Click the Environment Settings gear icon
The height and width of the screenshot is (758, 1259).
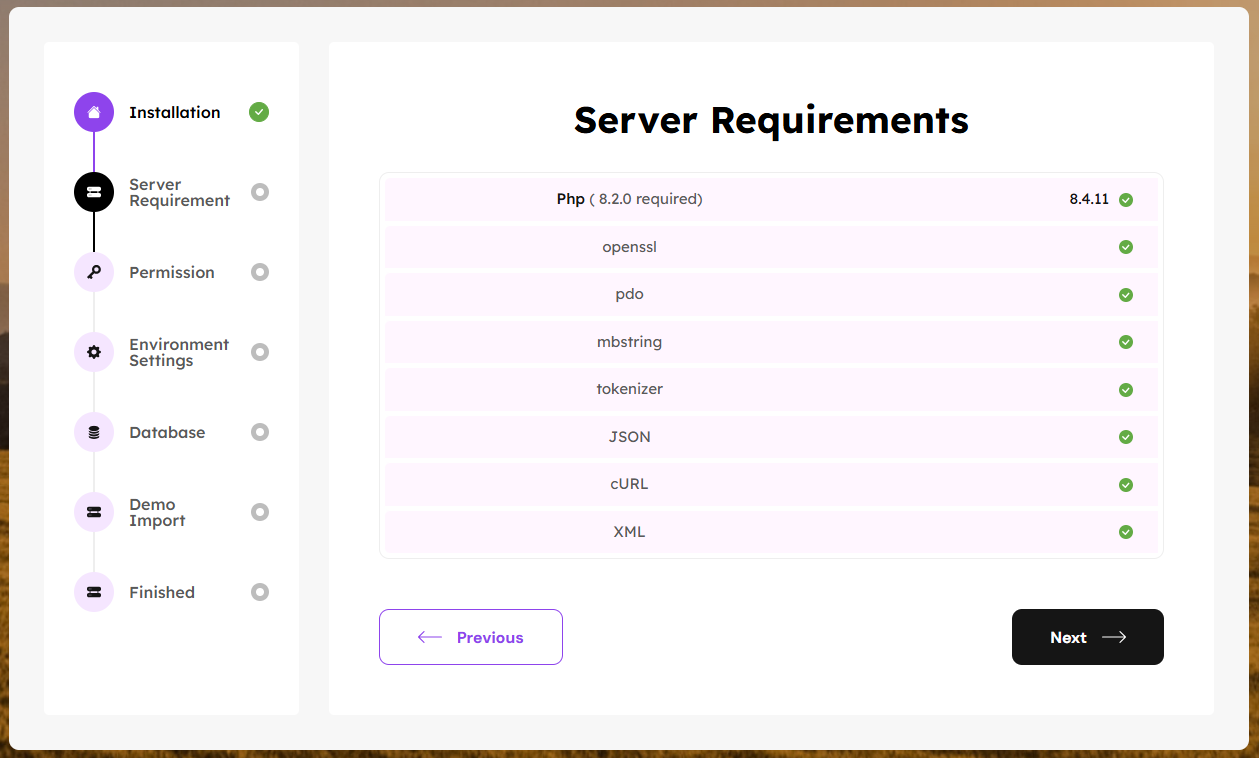coord(94,352)
